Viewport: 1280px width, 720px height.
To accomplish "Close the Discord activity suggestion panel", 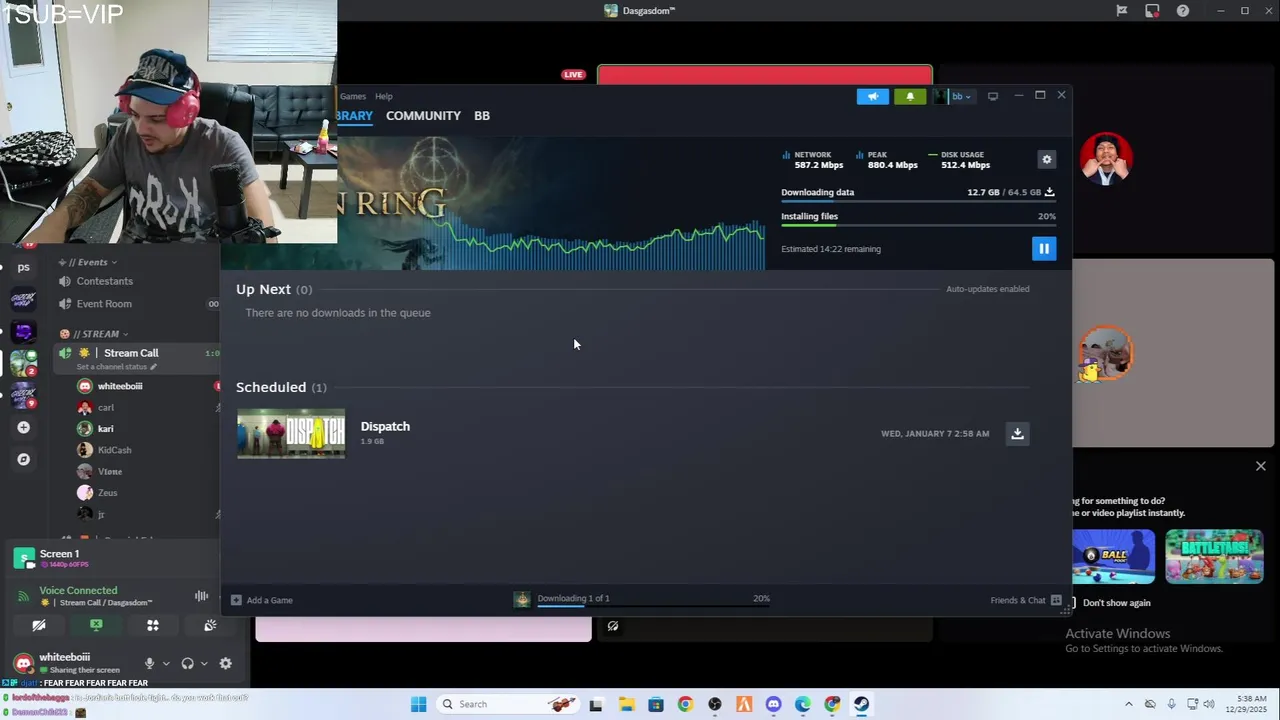I will 1260,466.
